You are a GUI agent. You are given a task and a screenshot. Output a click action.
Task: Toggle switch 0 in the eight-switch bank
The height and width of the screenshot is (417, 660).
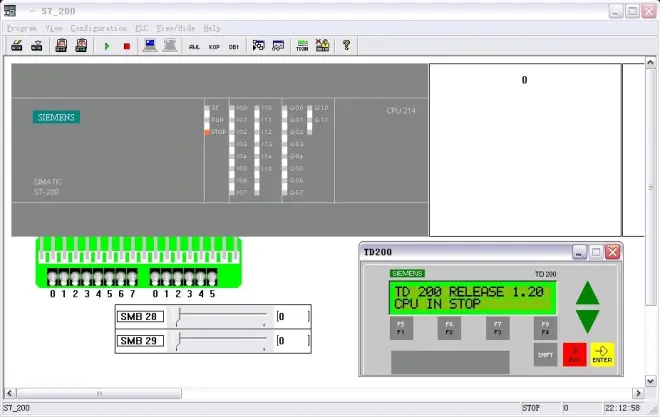(x=52, y=277)
